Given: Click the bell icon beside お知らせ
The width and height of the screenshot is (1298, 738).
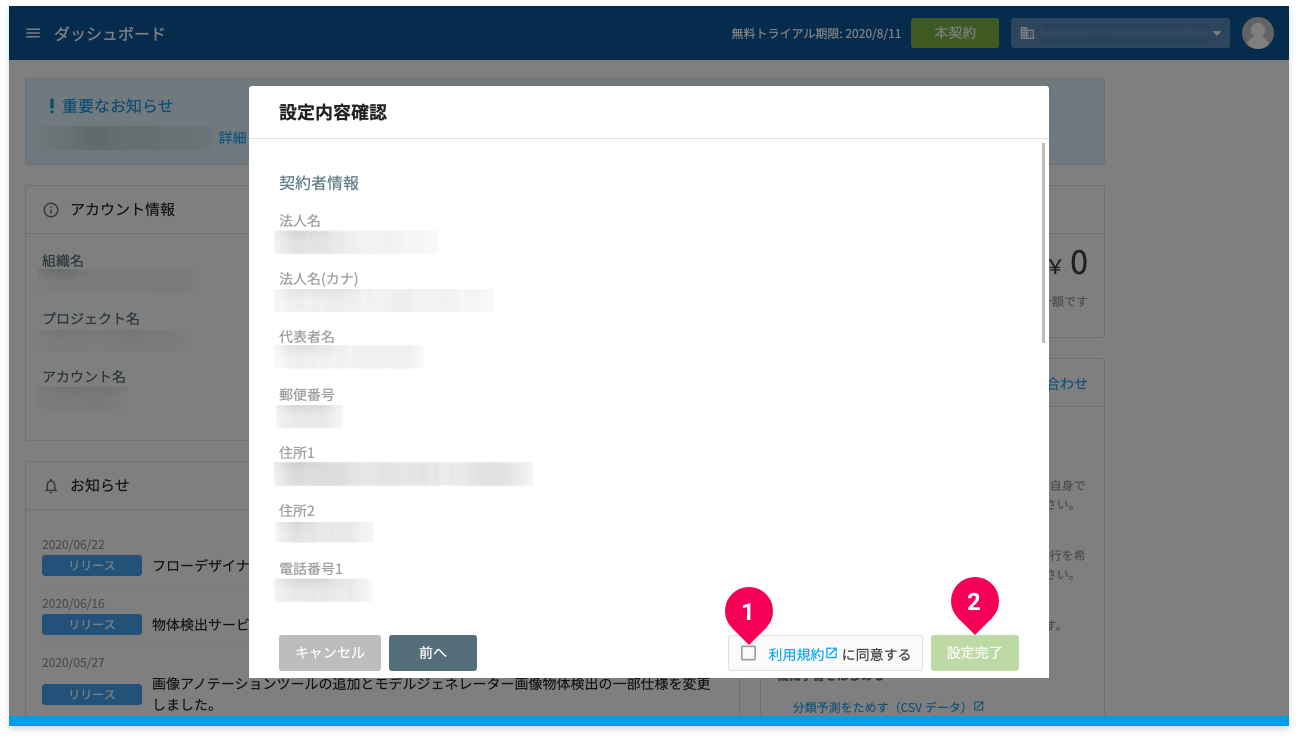Looking at the screenshot, I should 51,486.
